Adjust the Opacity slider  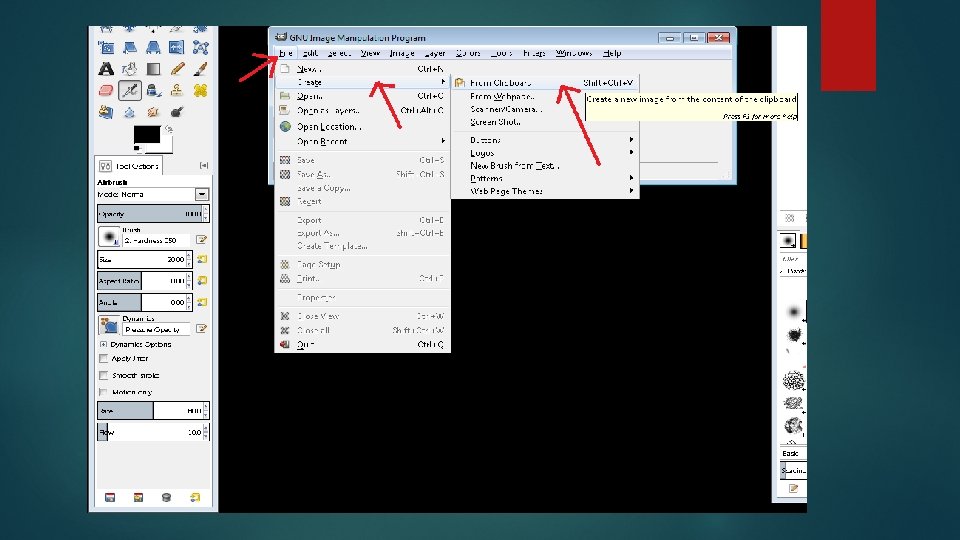150,214
